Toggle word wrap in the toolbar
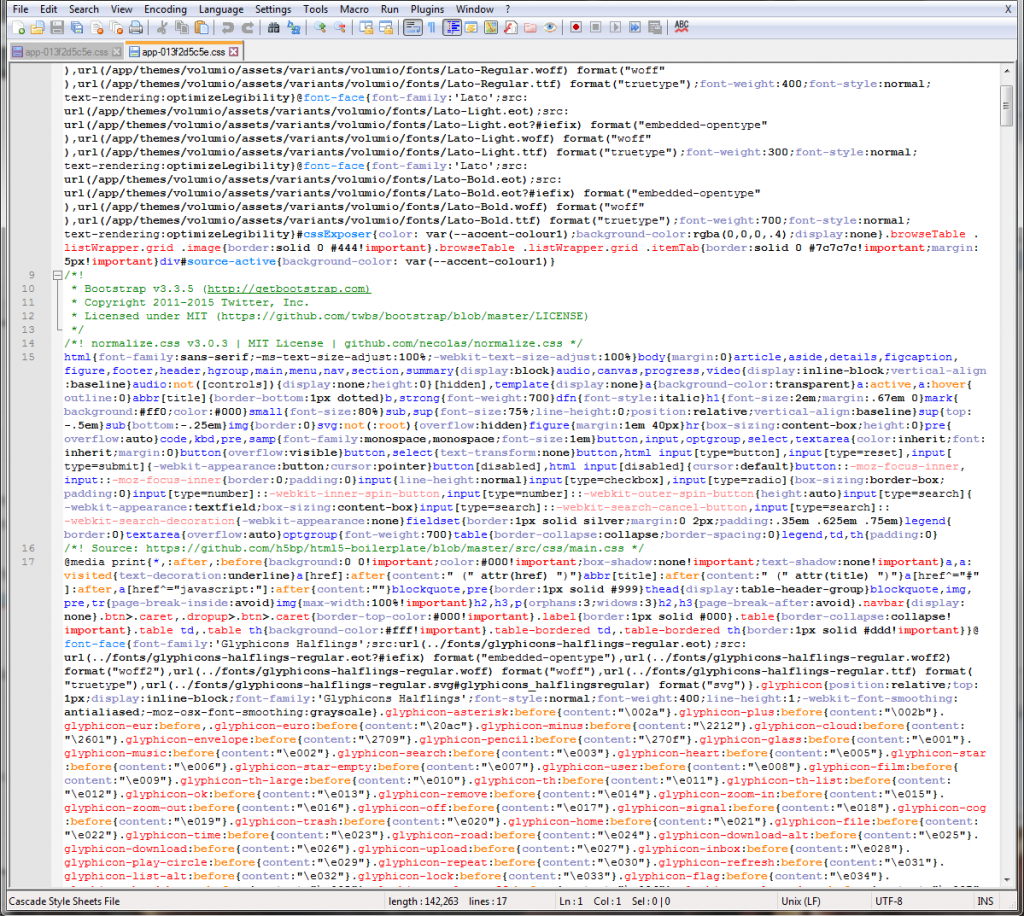This screenshot has width=1024, height=916. click(412, 27)
